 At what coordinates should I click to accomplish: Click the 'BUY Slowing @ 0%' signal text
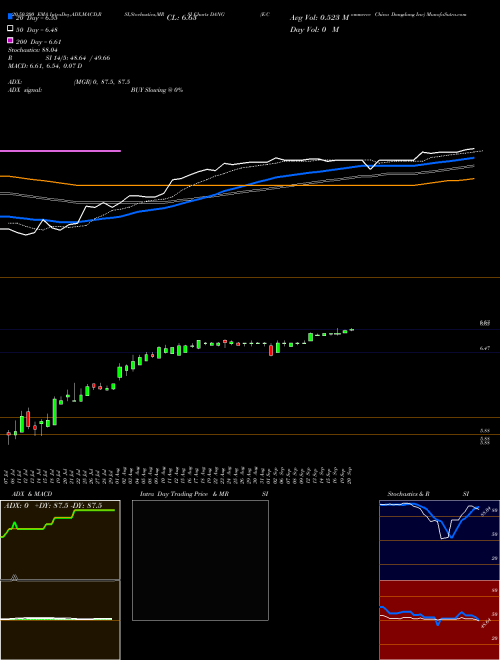pos(157,90)
